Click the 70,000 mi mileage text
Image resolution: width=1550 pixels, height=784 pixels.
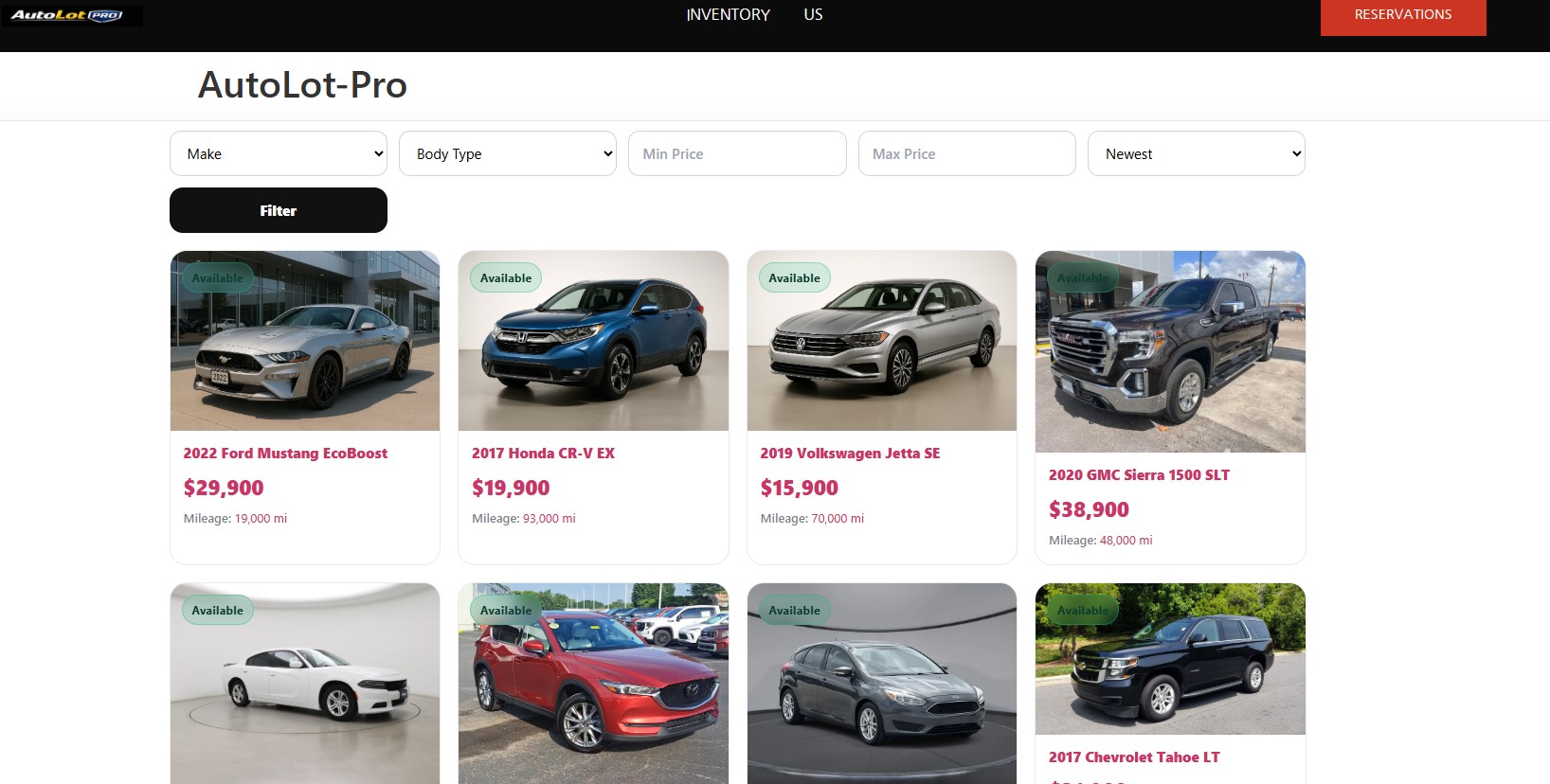pos(838,519)
